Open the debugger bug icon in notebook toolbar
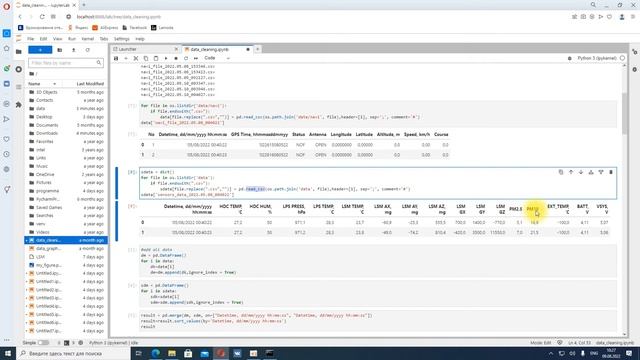The image size is (640, 360). click(570, 58)
